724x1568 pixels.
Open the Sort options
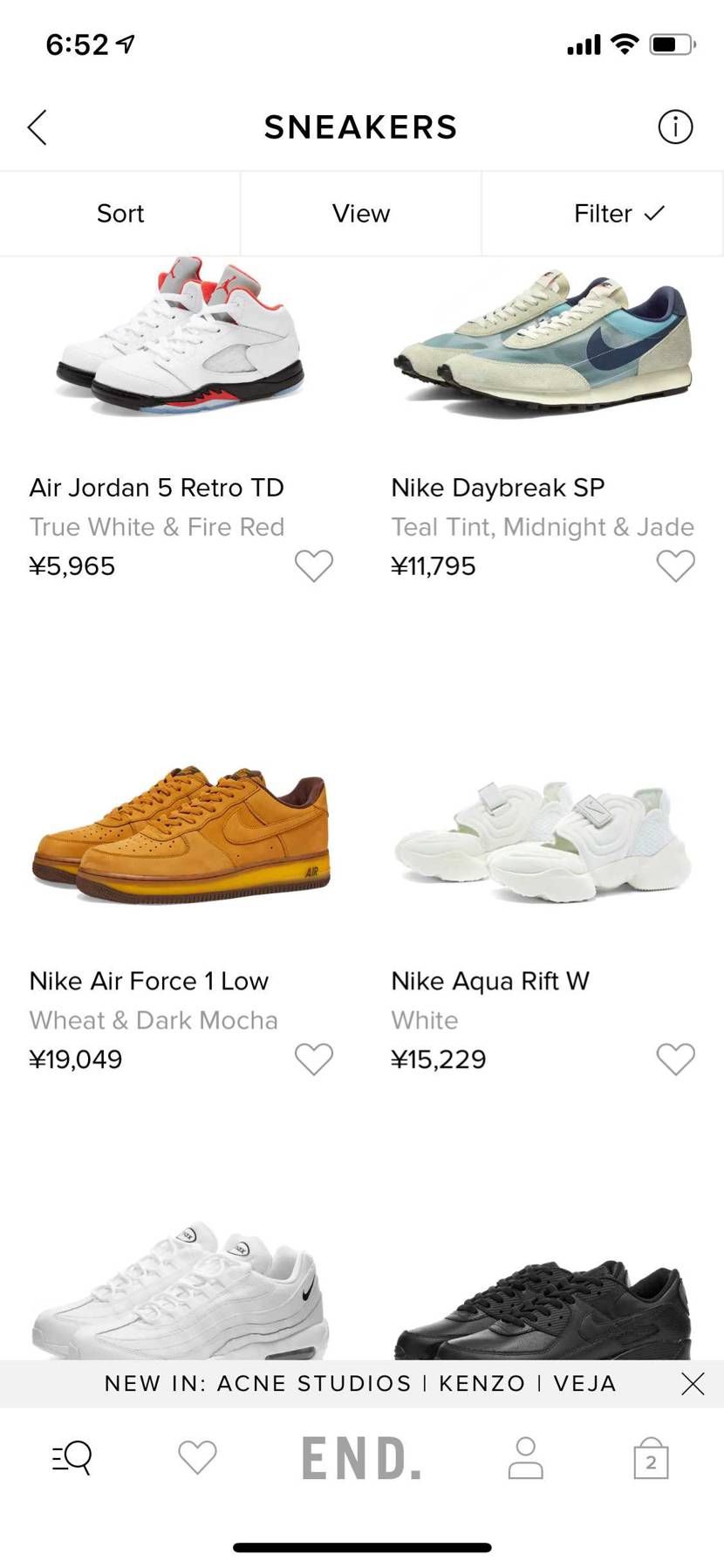(120, 214)
